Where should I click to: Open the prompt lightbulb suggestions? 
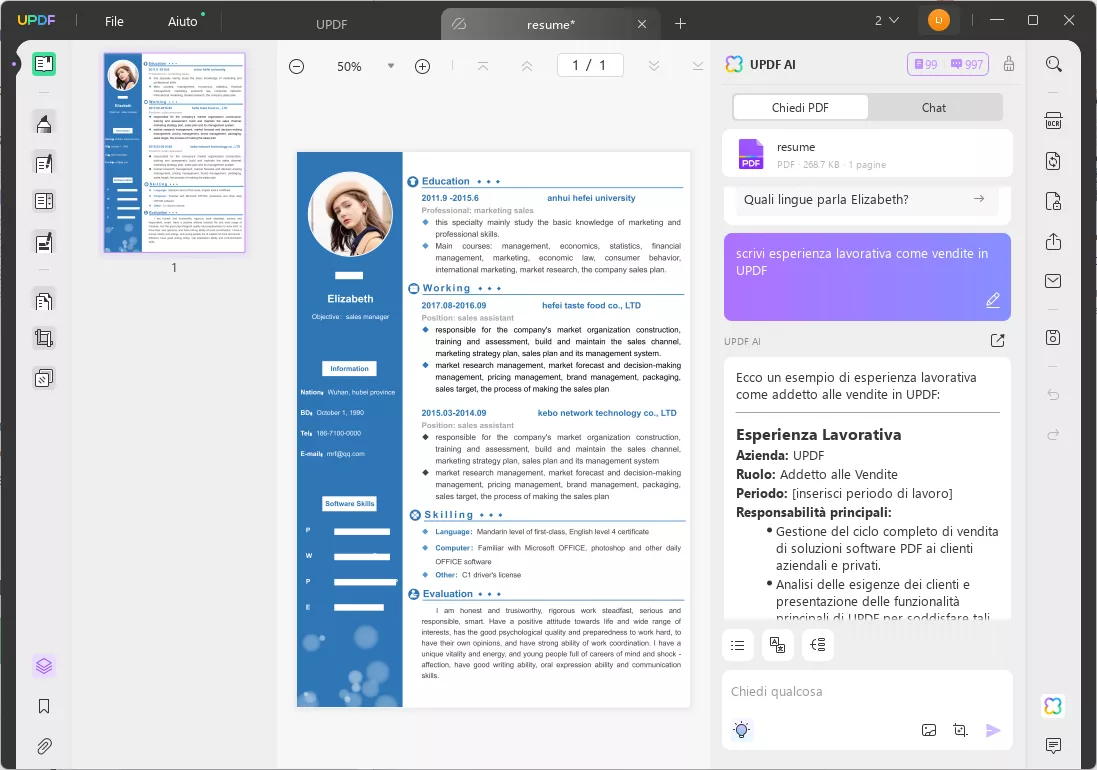coord(742,730)
